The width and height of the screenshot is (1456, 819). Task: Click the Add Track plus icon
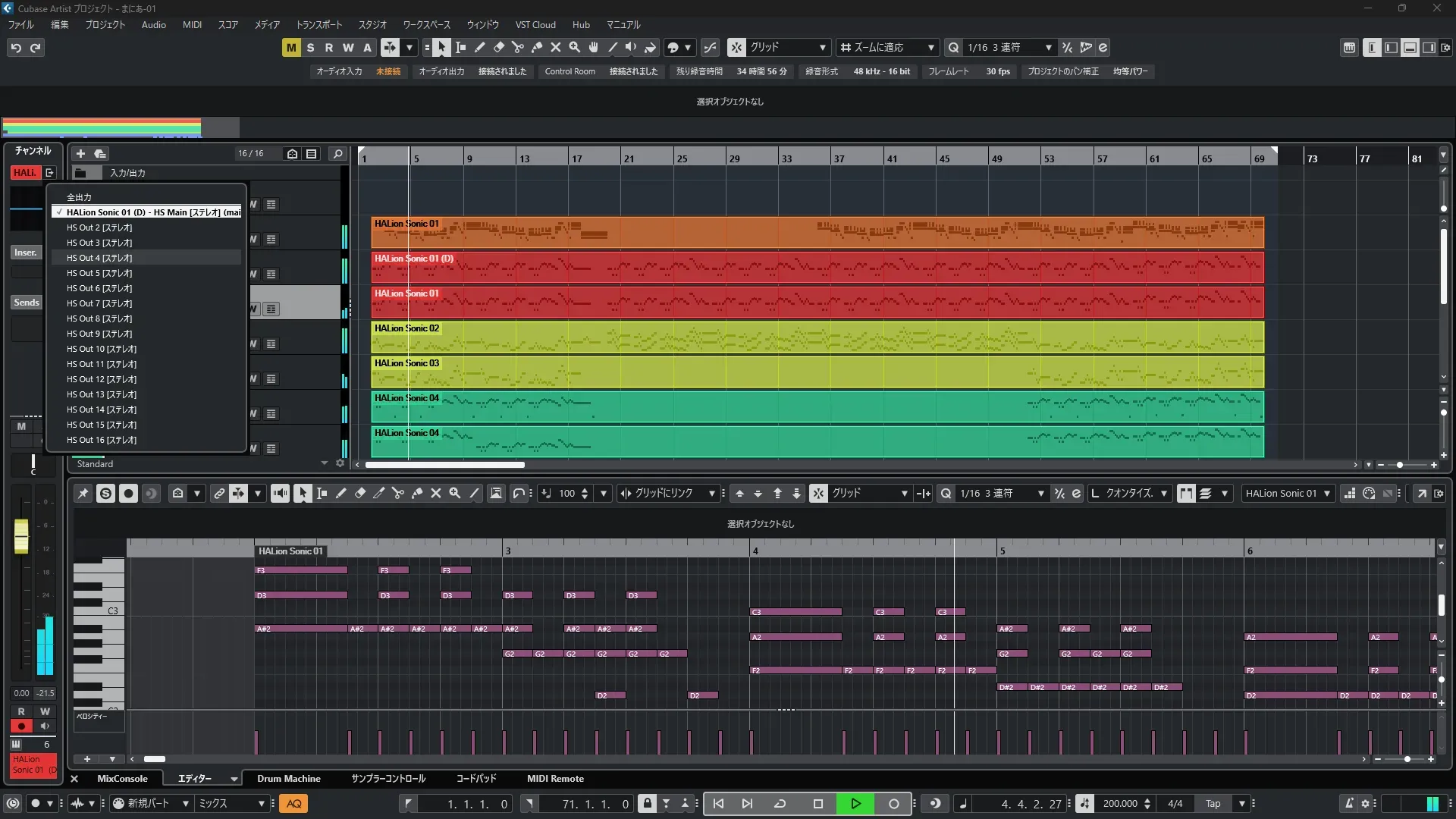80,153
